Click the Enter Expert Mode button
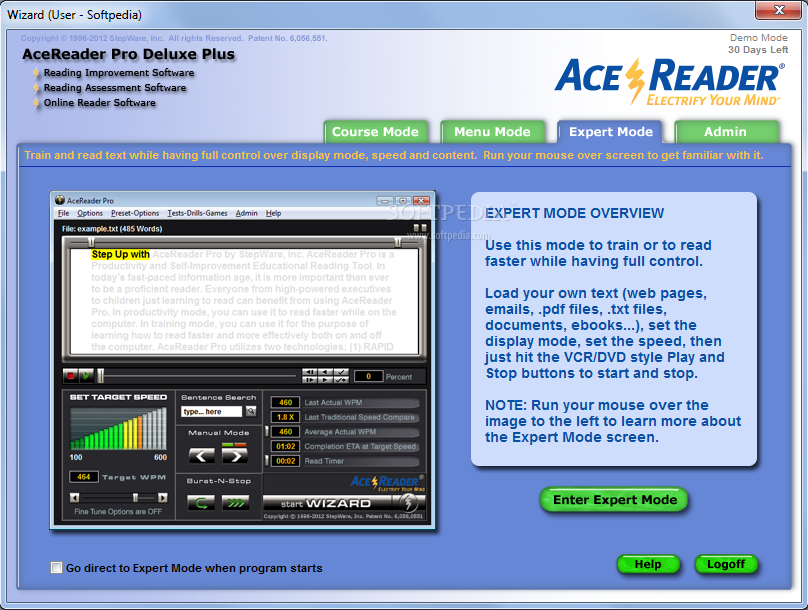 click(614, 500)
